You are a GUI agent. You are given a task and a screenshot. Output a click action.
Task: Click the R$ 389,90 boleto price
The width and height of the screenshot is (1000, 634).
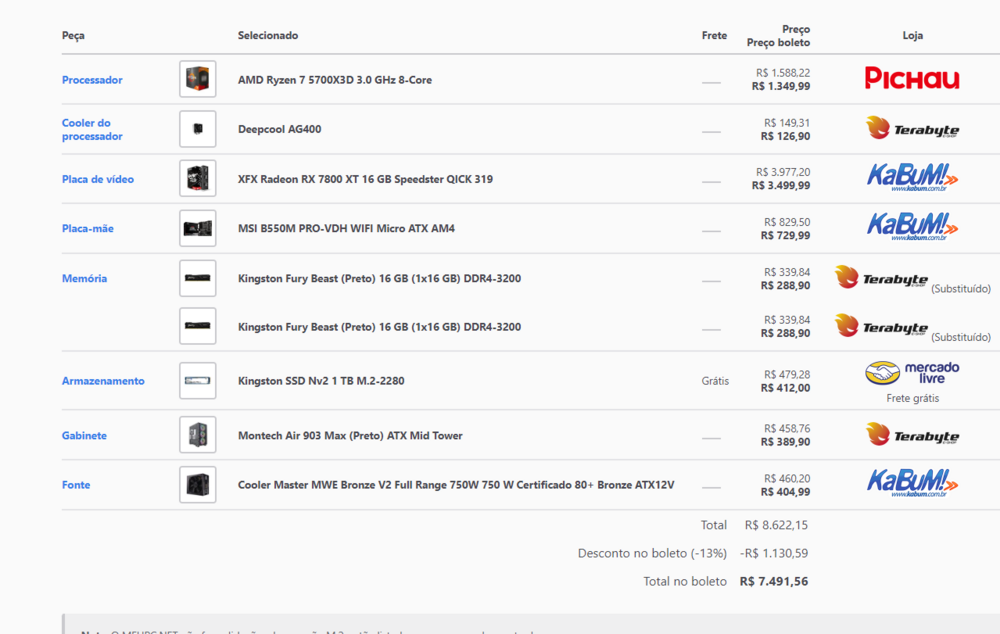[785, 442]
